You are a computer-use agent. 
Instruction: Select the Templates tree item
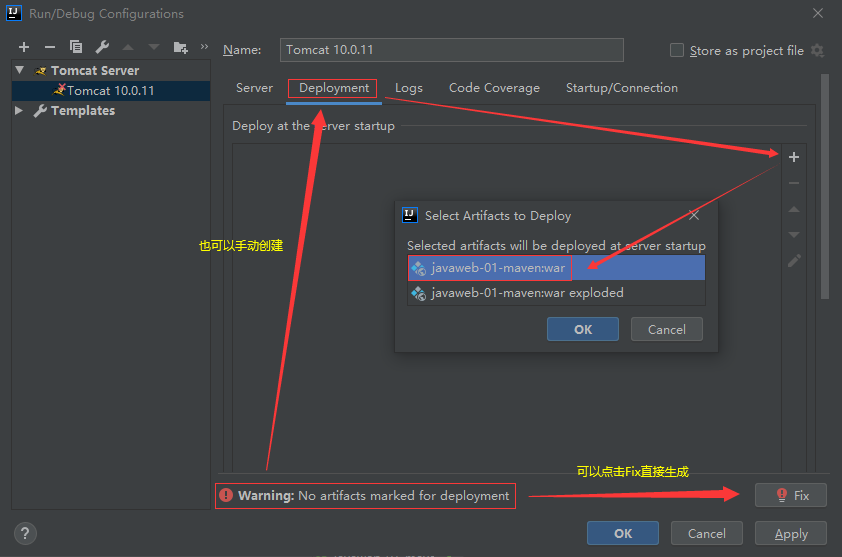83,111
